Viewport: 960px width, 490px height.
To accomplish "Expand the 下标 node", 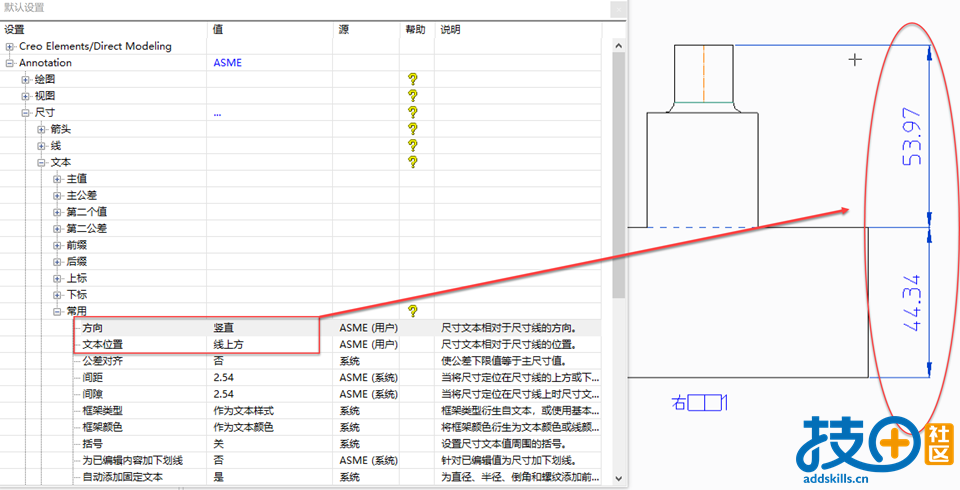I will 58,295.
